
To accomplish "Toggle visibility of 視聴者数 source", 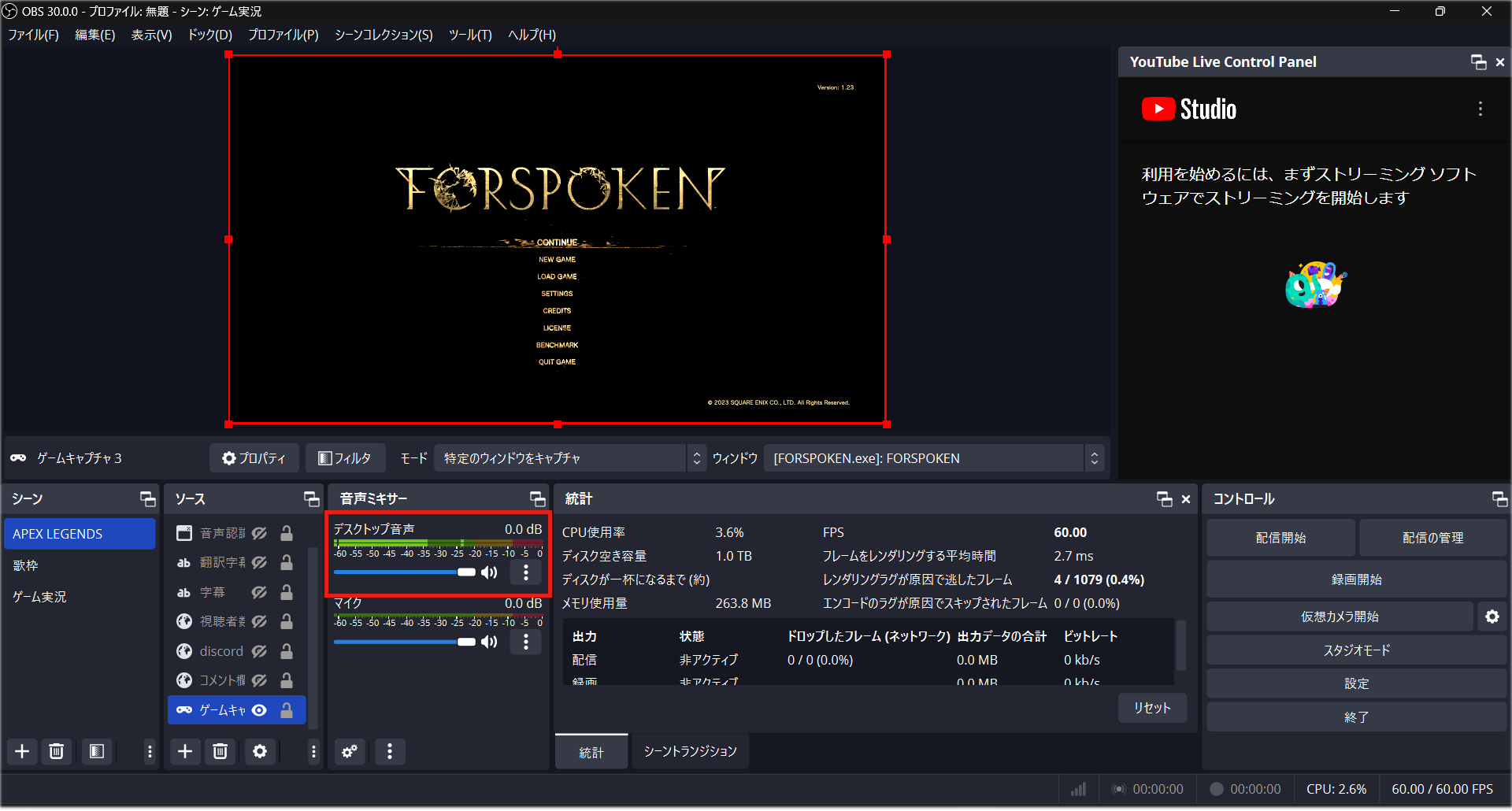I will click(x=259, y=622).
